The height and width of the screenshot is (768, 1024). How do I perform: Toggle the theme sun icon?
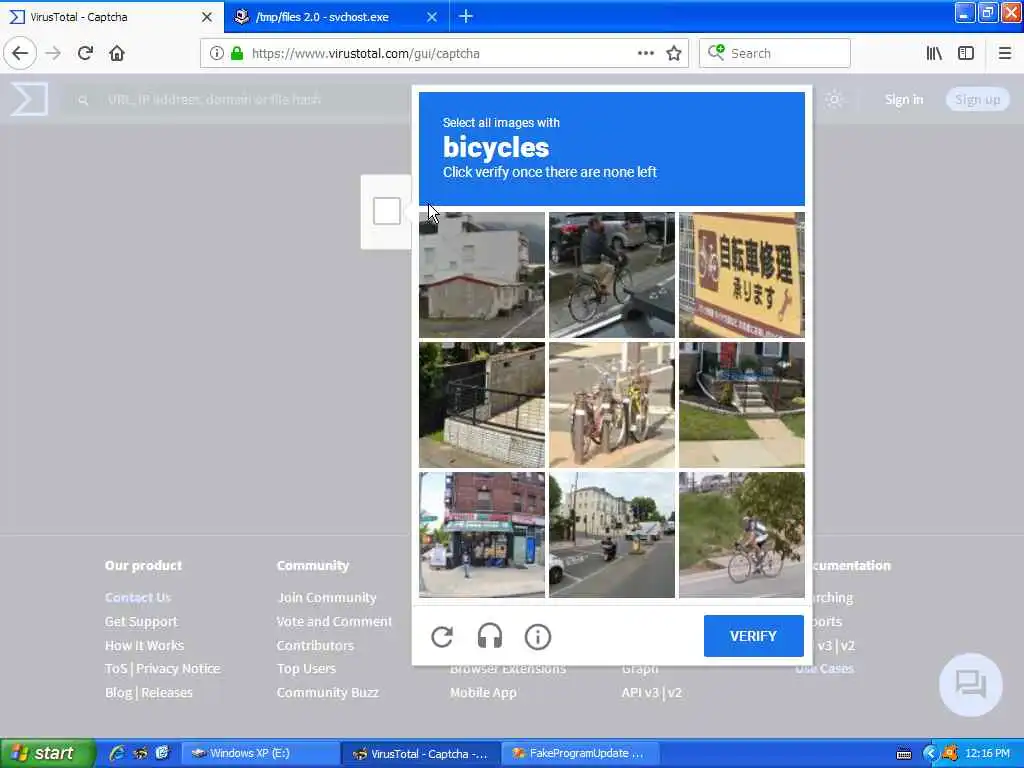pos(834,99)
